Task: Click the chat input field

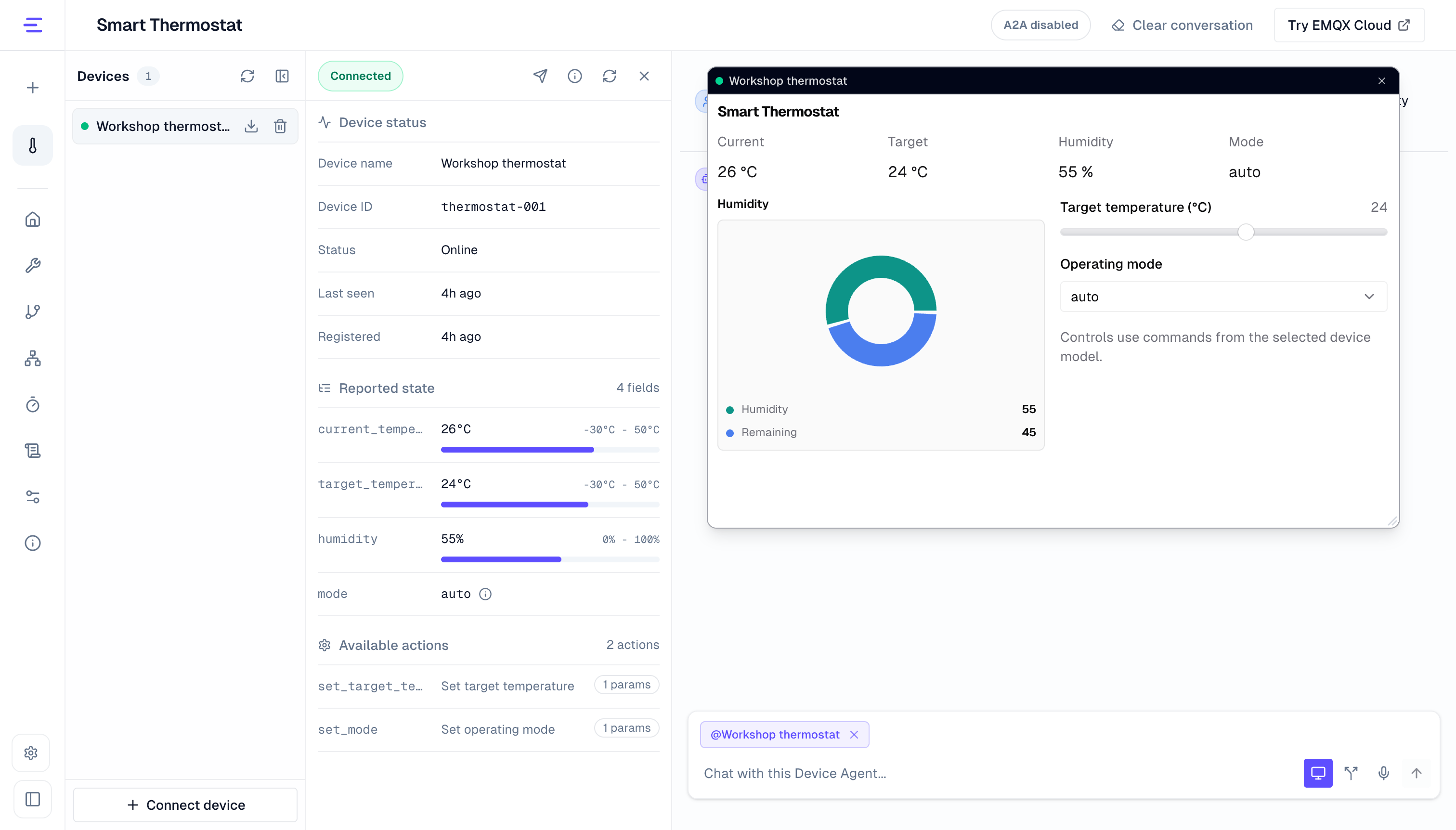Action: [x=998, y=773]
